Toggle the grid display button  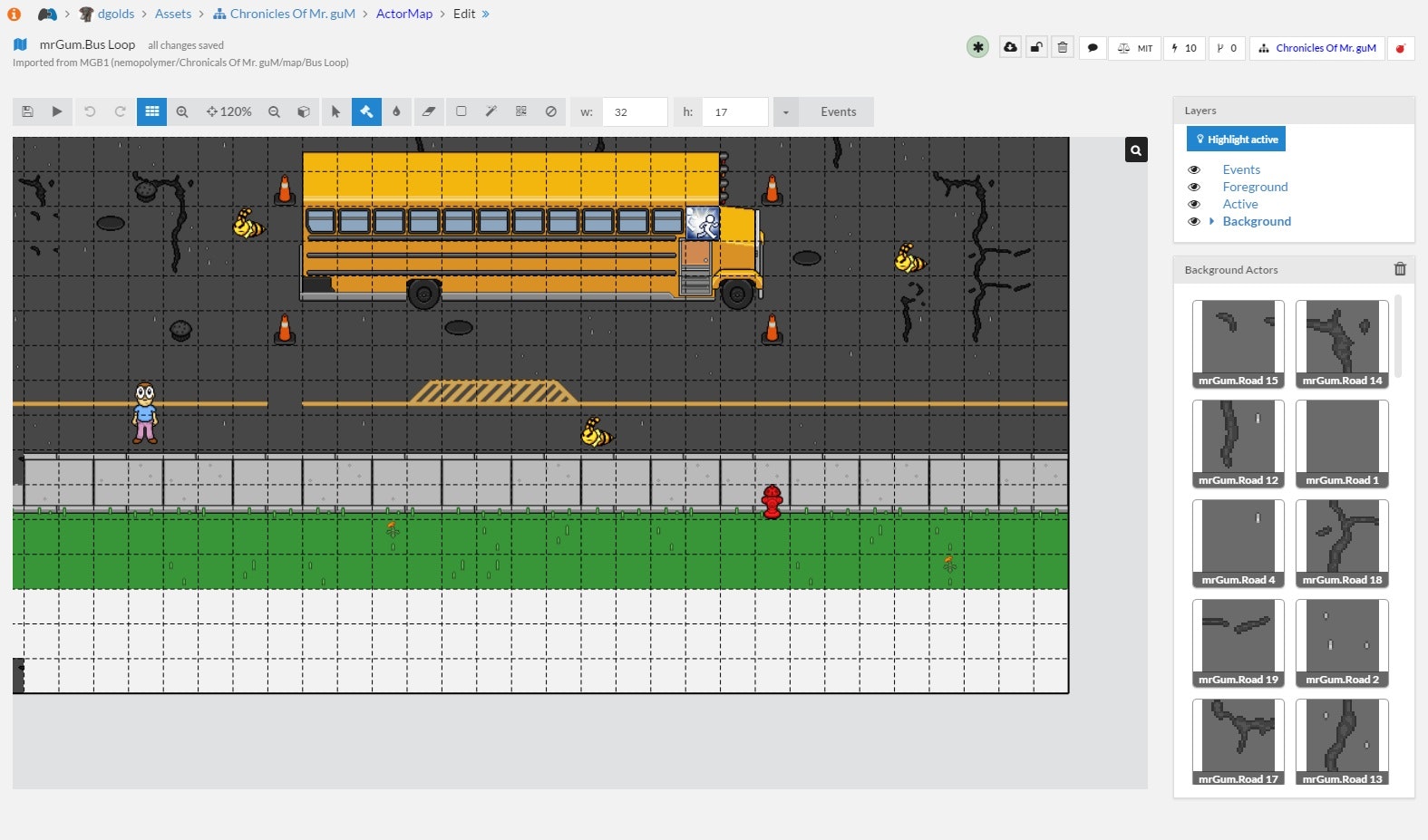(152, 111)
